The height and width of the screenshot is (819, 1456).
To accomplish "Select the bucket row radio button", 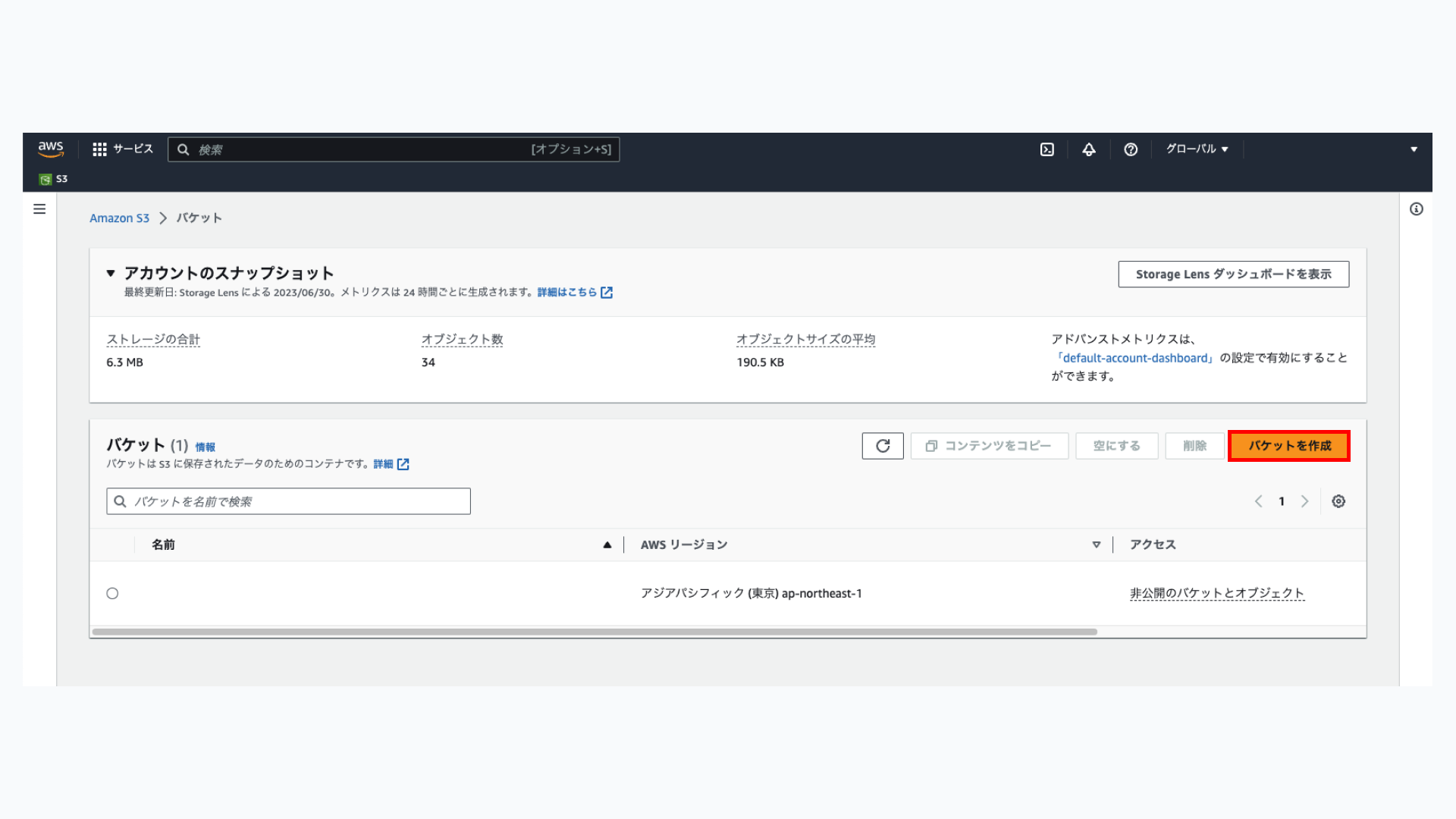I will [x=112, y=594].
